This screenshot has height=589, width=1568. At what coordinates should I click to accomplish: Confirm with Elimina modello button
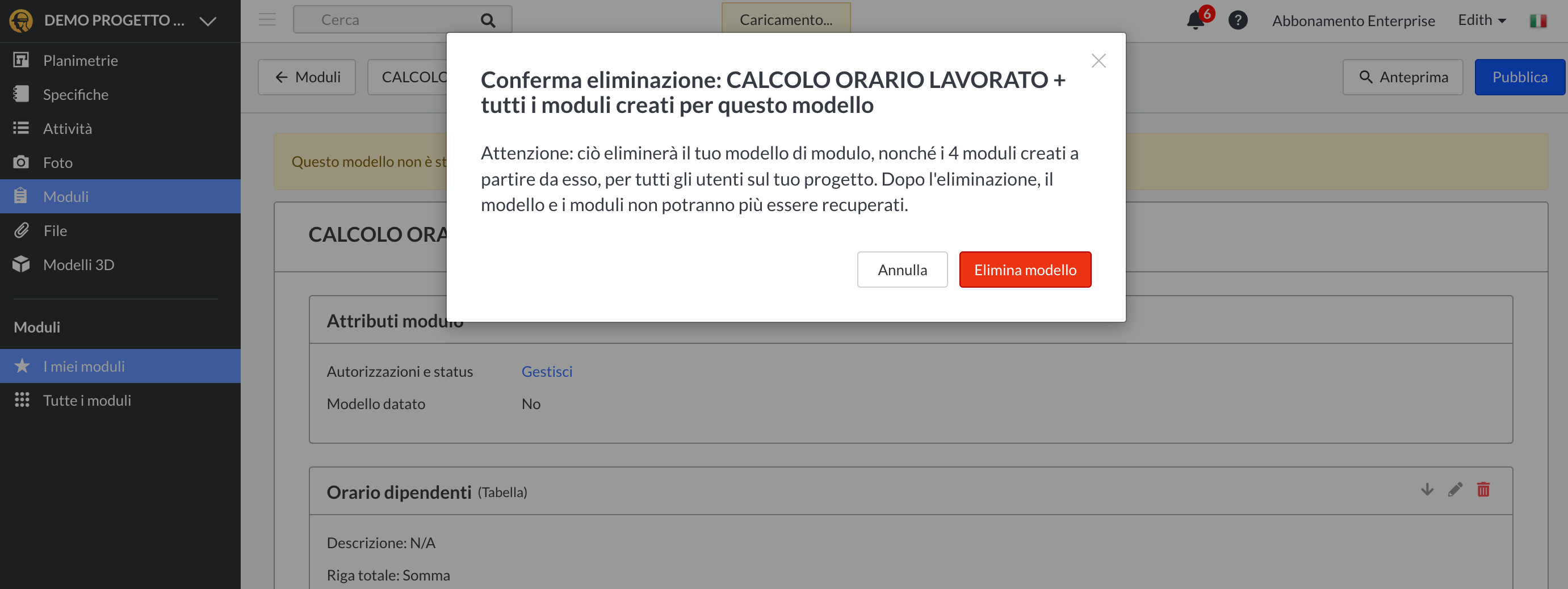pyautogui.click(x=1025, y=270)
